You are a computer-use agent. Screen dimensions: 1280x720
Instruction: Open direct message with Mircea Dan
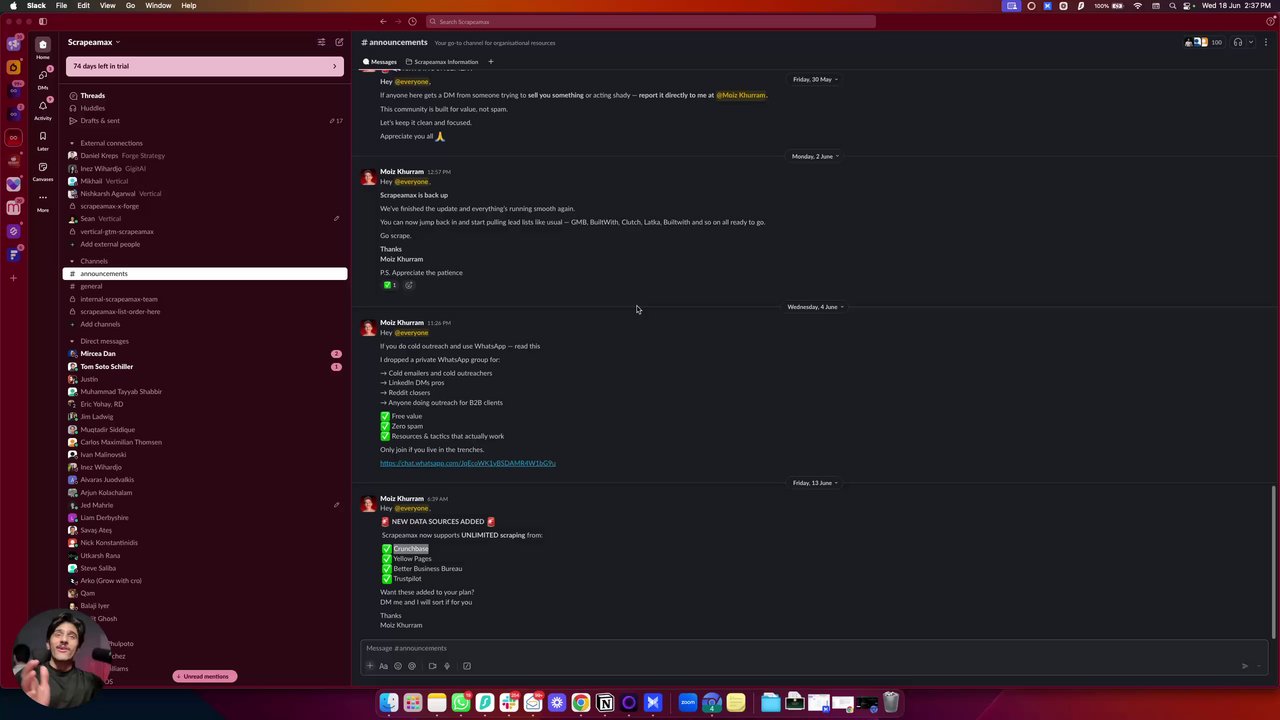98,354
